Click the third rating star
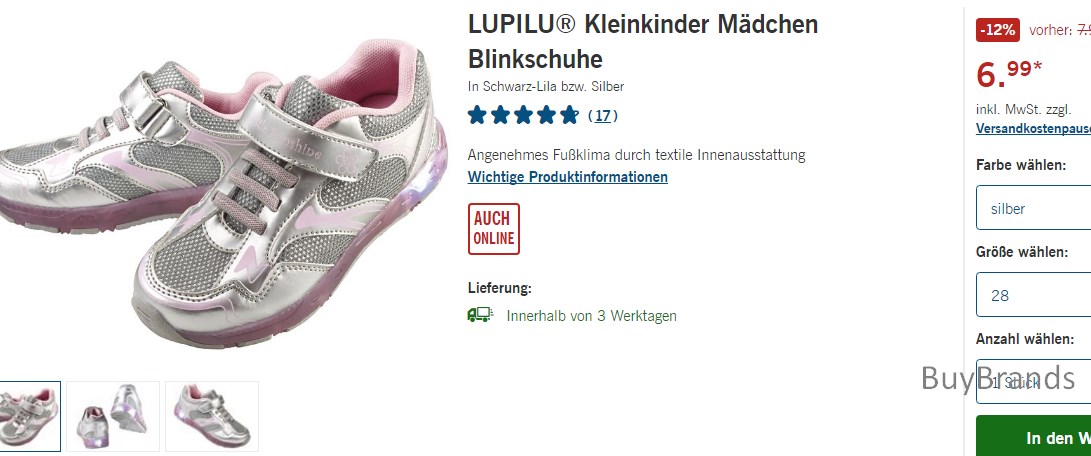Viewport: 1091px width, 456px height. click(x=523, y=115)
